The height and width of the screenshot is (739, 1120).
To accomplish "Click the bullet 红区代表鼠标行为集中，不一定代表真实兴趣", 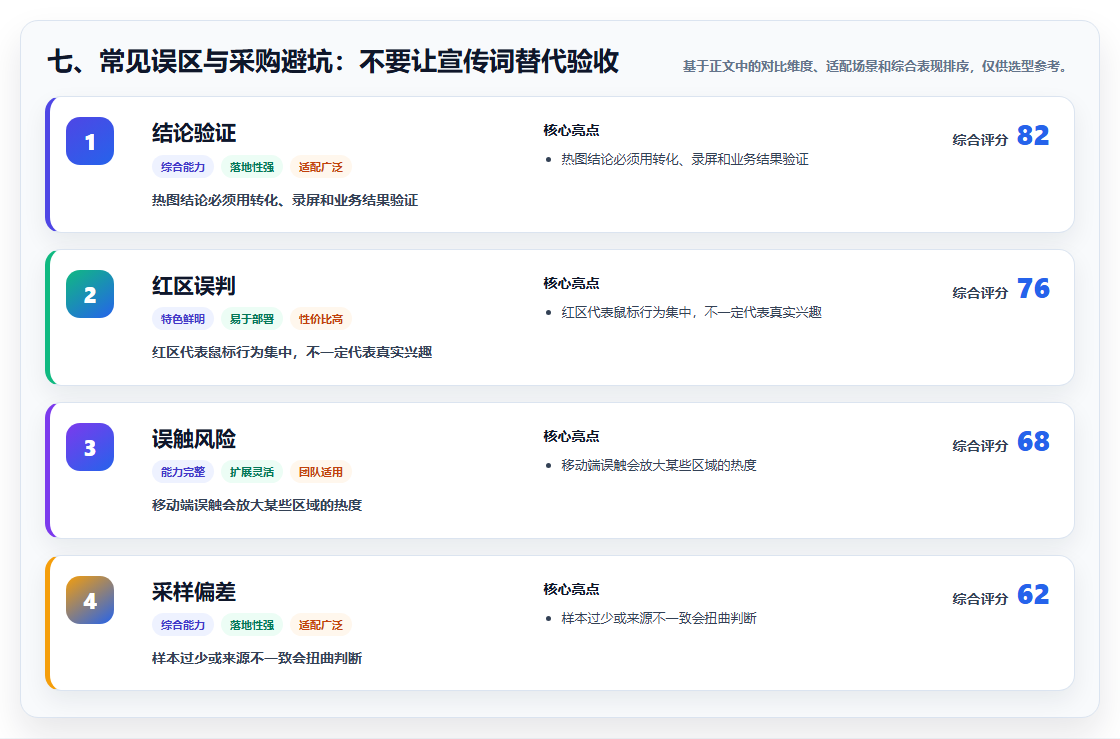I will coord(691,312).
